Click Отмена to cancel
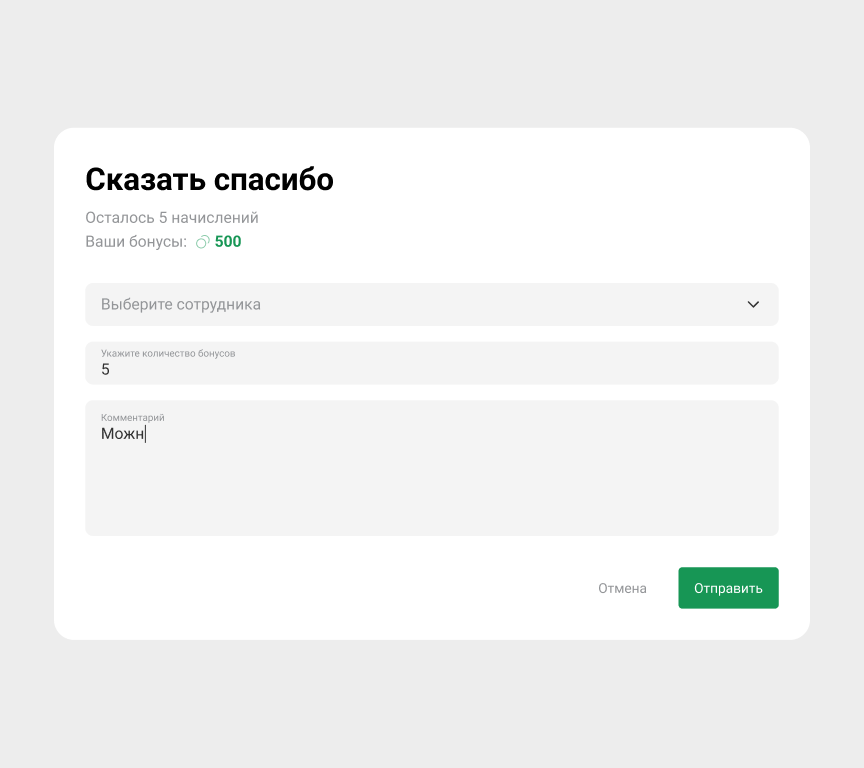The width and height of the screenshot is (864, 768). tap(622, 588)
